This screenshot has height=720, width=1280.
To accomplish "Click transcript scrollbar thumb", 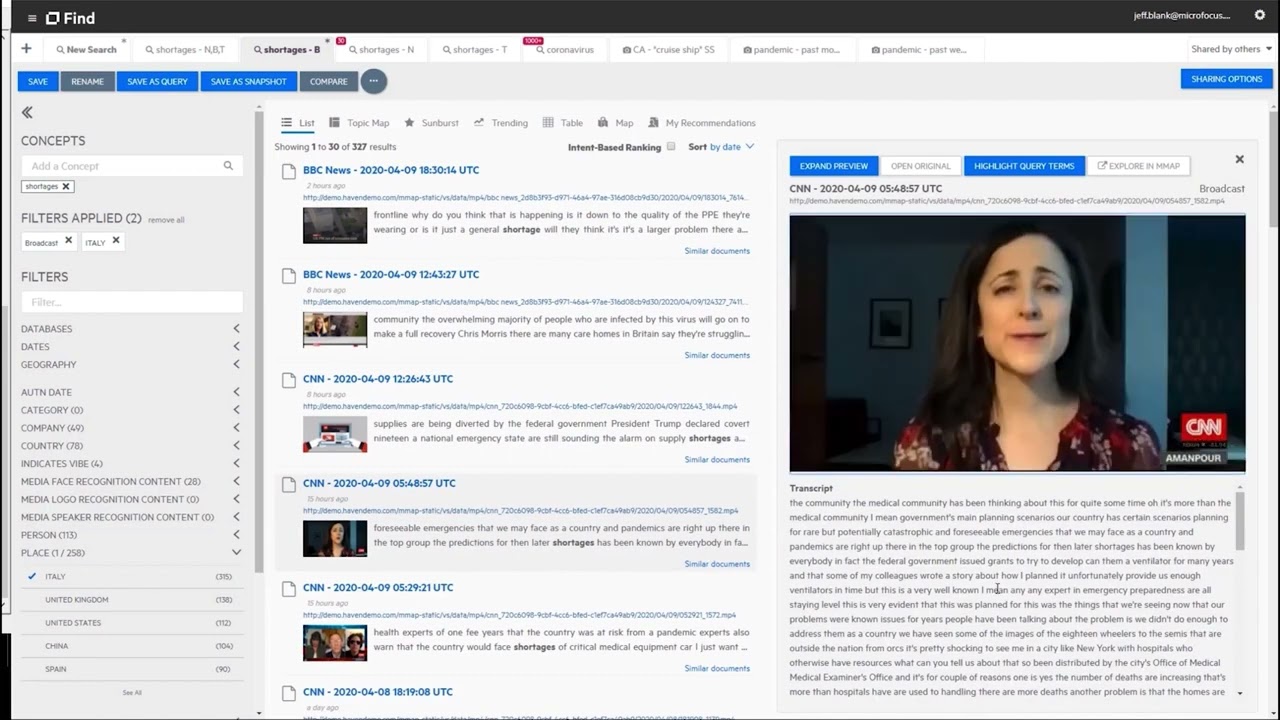I will tap(1240, 520).
